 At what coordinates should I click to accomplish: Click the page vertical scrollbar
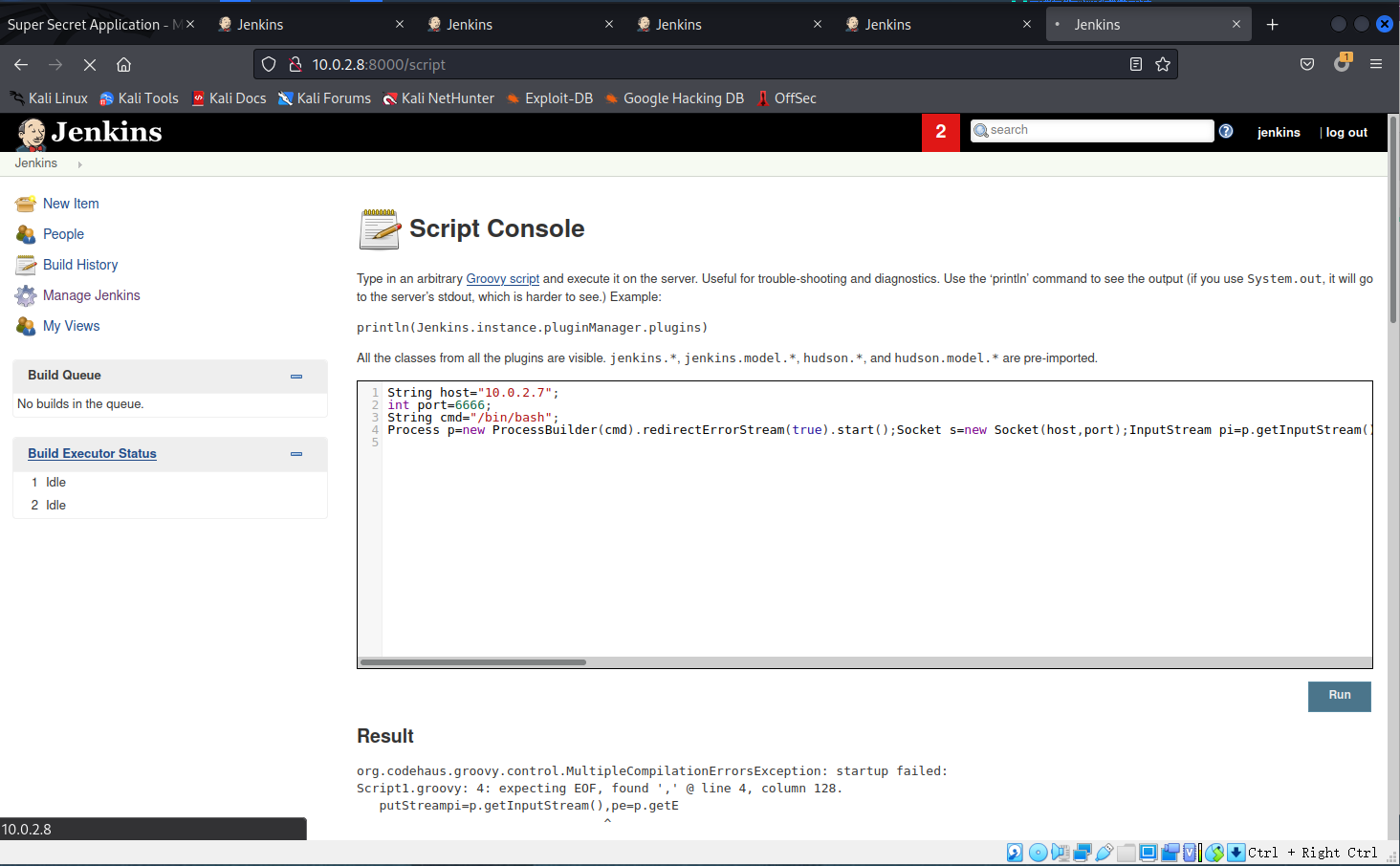[x=1393, y=220]
